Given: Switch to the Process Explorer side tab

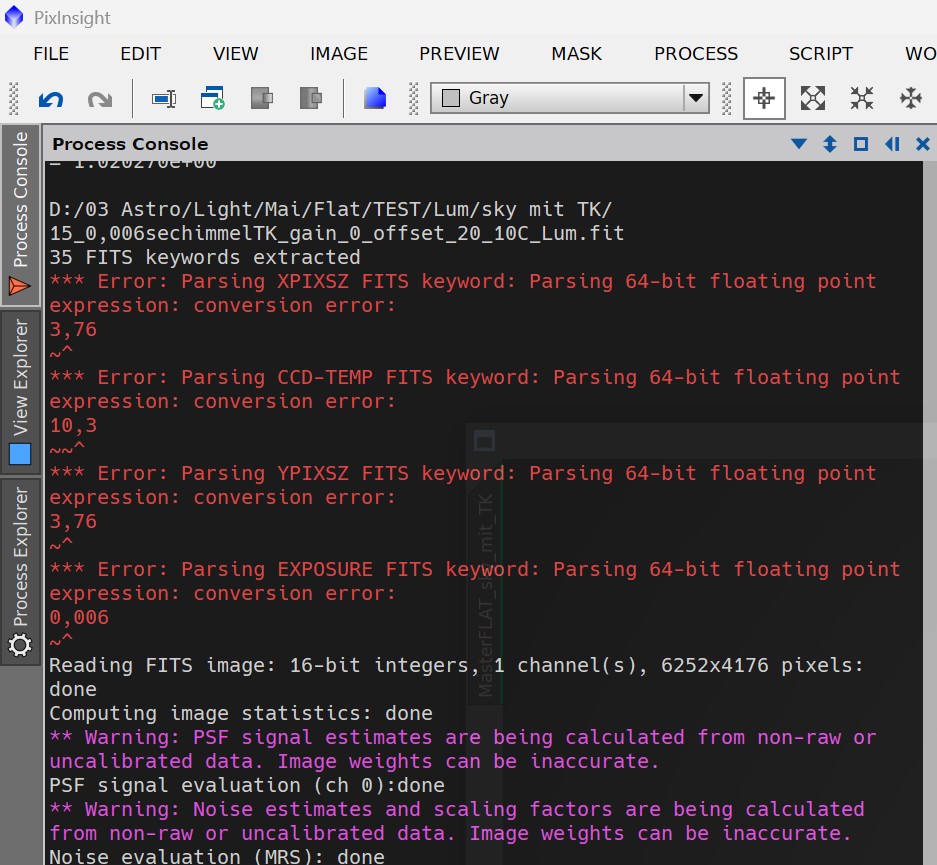Looking at the screenshot, I should point(20,570).
